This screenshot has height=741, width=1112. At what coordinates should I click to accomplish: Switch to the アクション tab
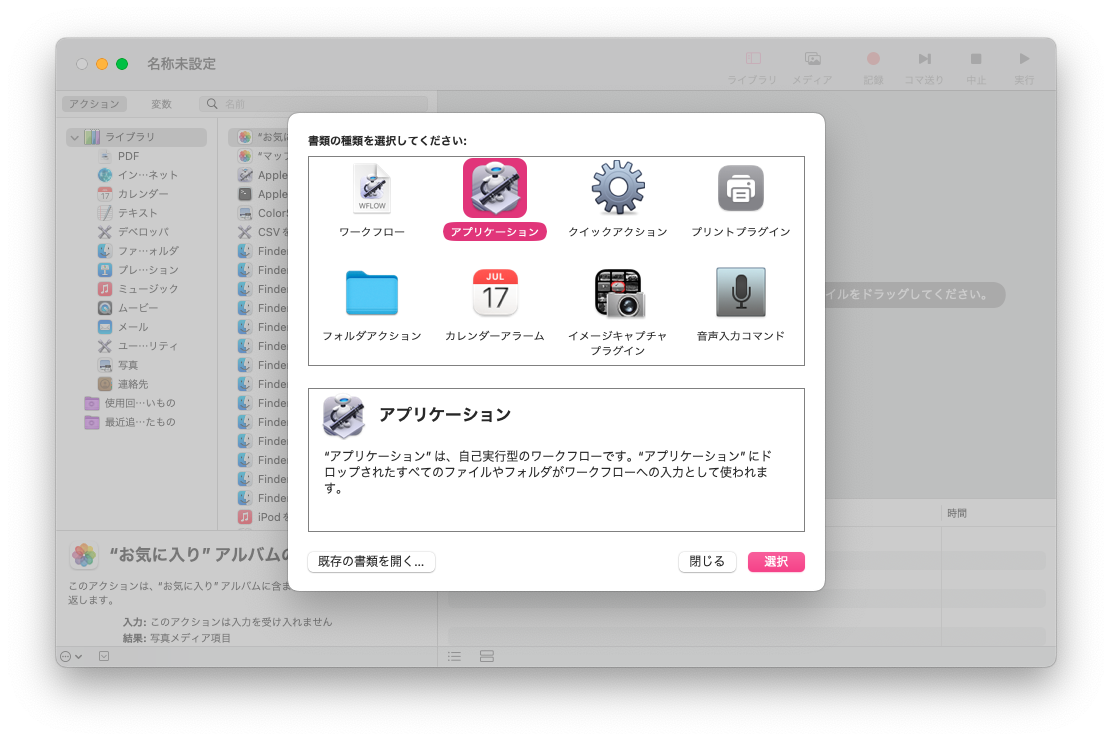pyautogui.click(x=94, y=104)
